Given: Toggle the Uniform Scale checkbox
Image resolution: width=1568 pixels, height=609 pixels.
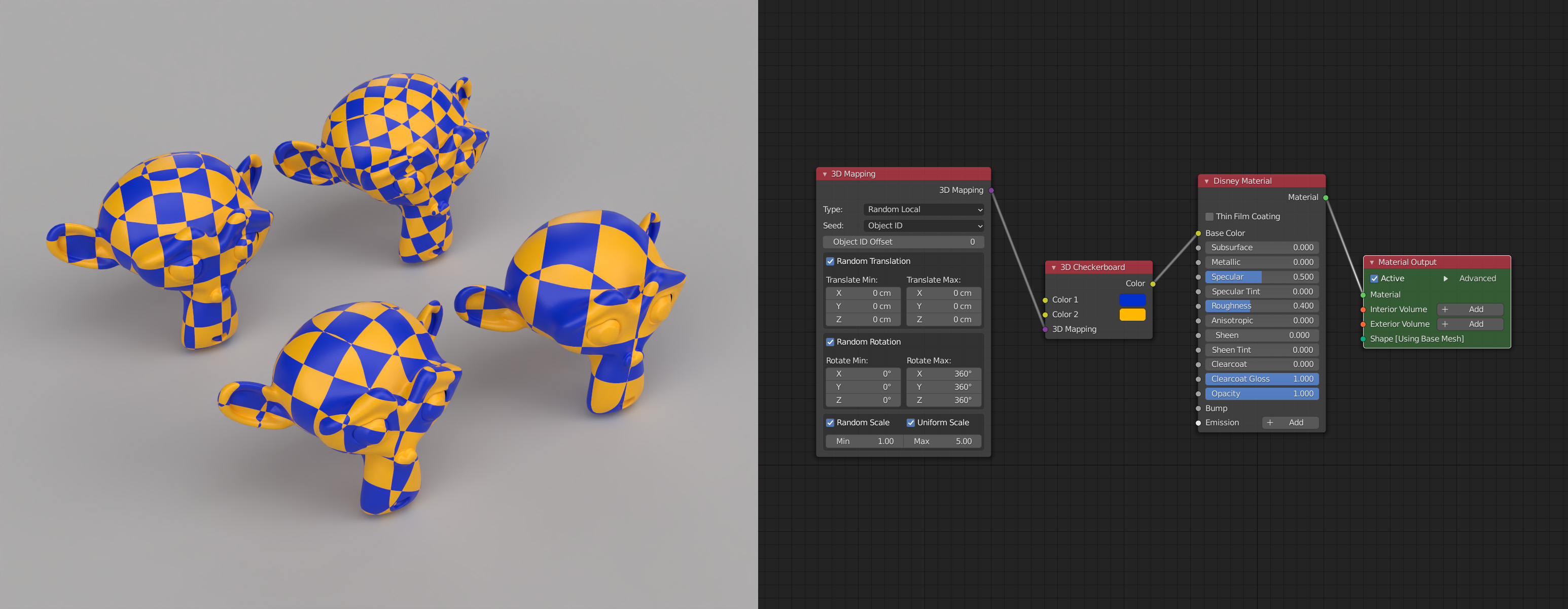Looking at the screenshot, I should click(911, 423).
